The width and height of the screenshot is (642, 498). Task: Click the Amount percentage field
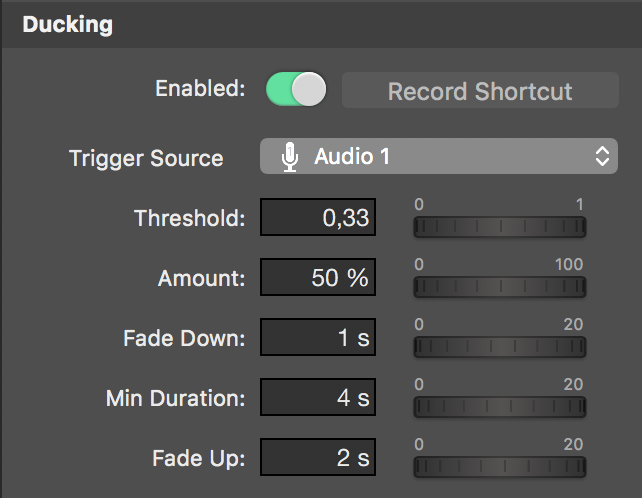pos(318,277)
